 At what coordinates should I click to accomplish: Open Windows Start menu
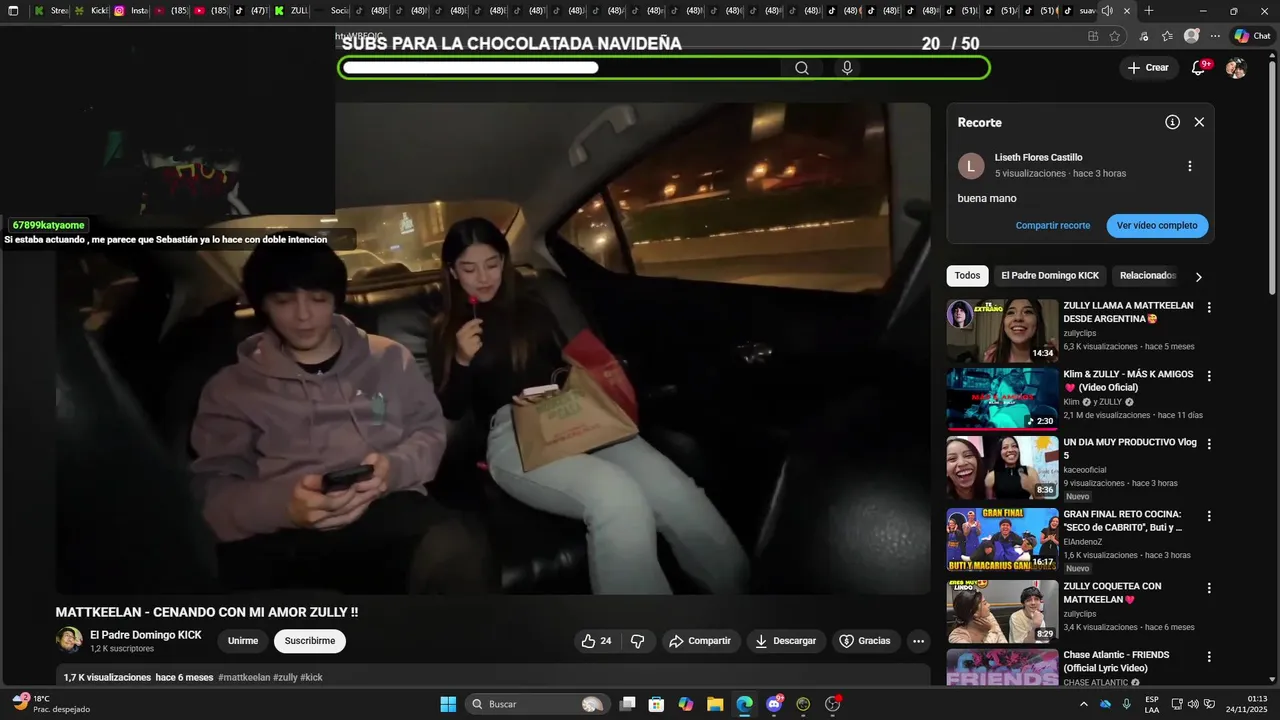point(448,704)
